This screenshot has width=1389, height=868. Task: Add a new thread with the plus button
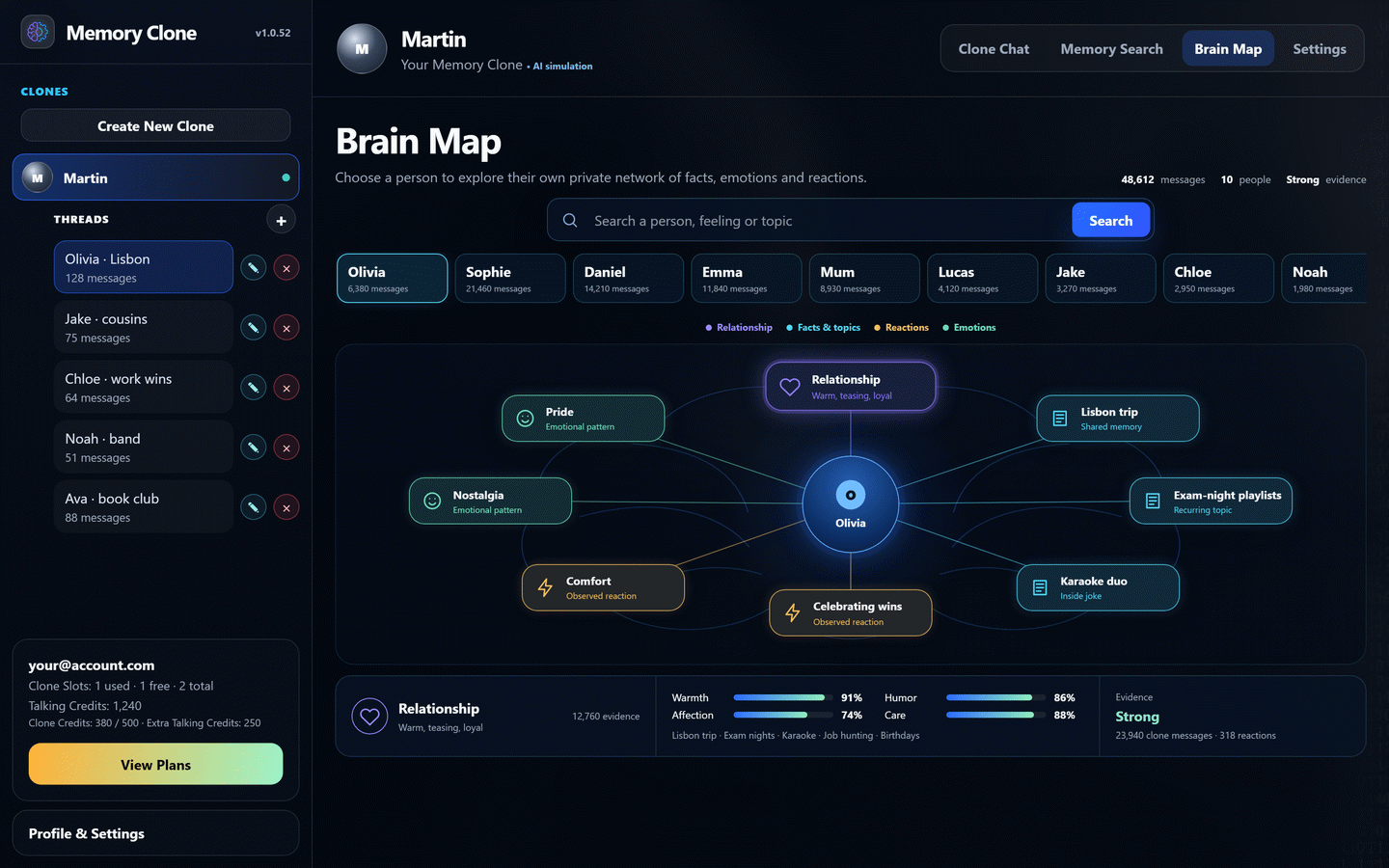(281, 220)
